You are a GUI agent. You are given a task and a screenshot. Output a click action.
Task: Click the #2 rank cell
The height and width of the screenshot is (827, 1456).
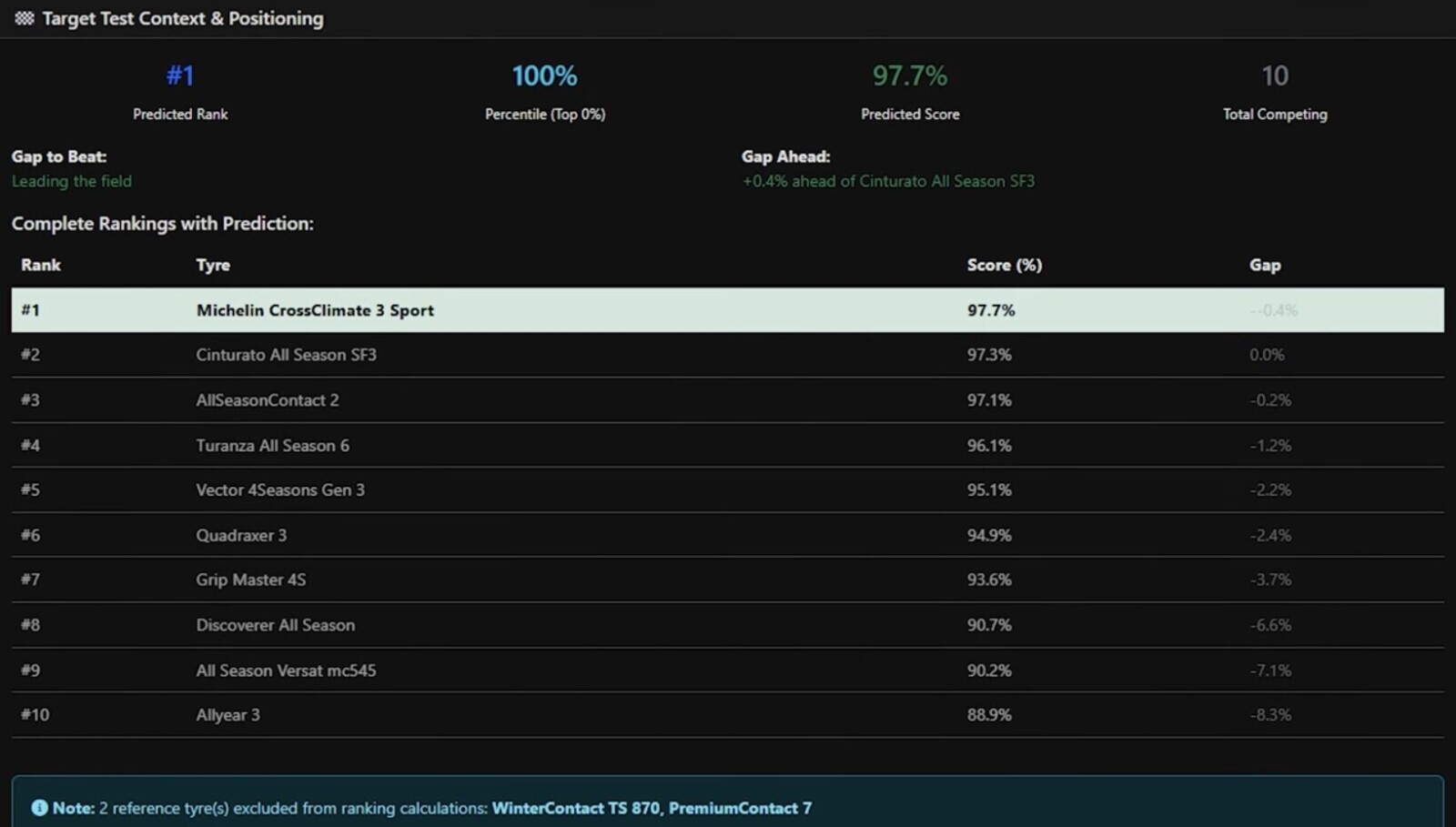coord(31,355)
